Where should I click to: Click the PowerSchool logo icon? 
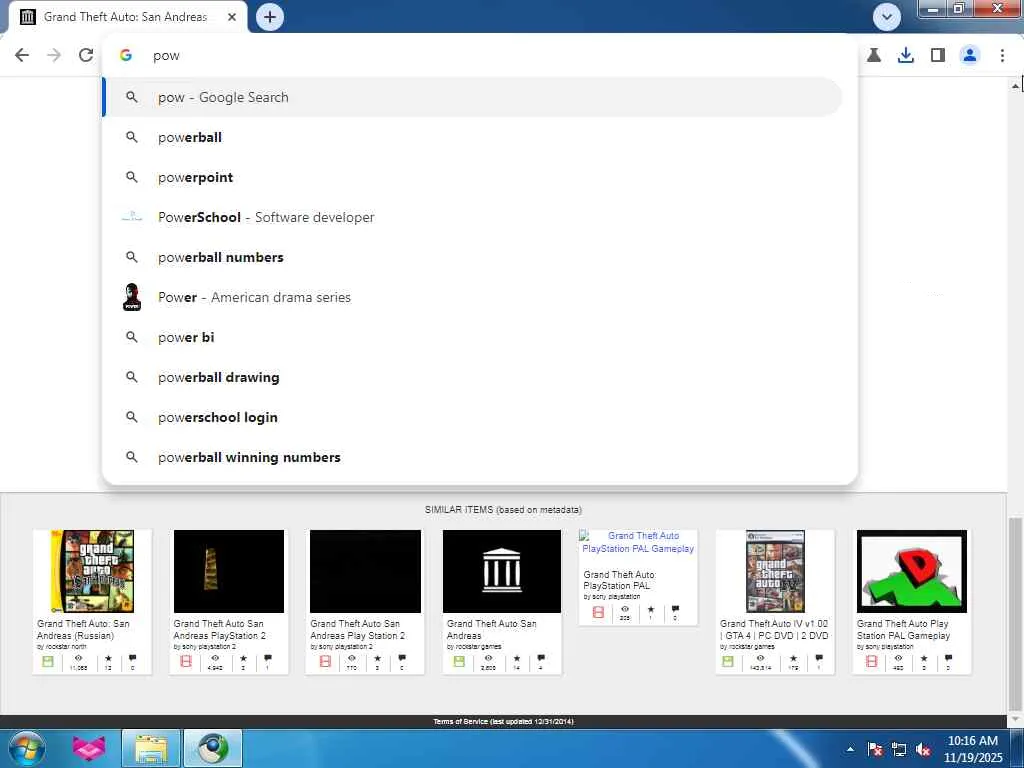coord(132,217)
